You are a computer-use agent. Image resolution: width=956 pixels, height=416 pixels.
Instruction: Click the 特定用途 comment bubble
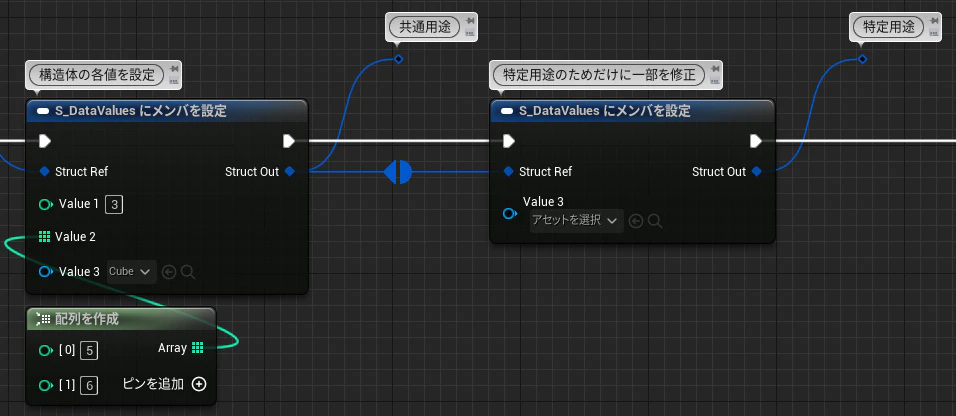click(x=888, y=27)
